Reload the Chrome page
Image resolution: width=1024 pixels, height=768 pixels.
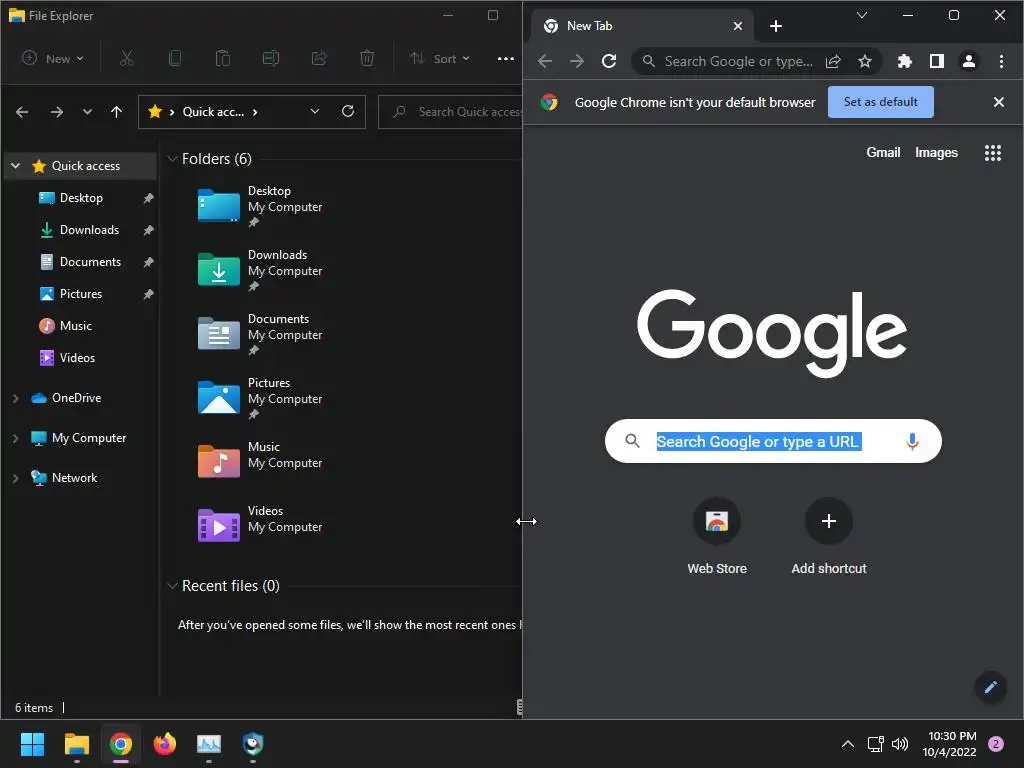click(609, 61)
